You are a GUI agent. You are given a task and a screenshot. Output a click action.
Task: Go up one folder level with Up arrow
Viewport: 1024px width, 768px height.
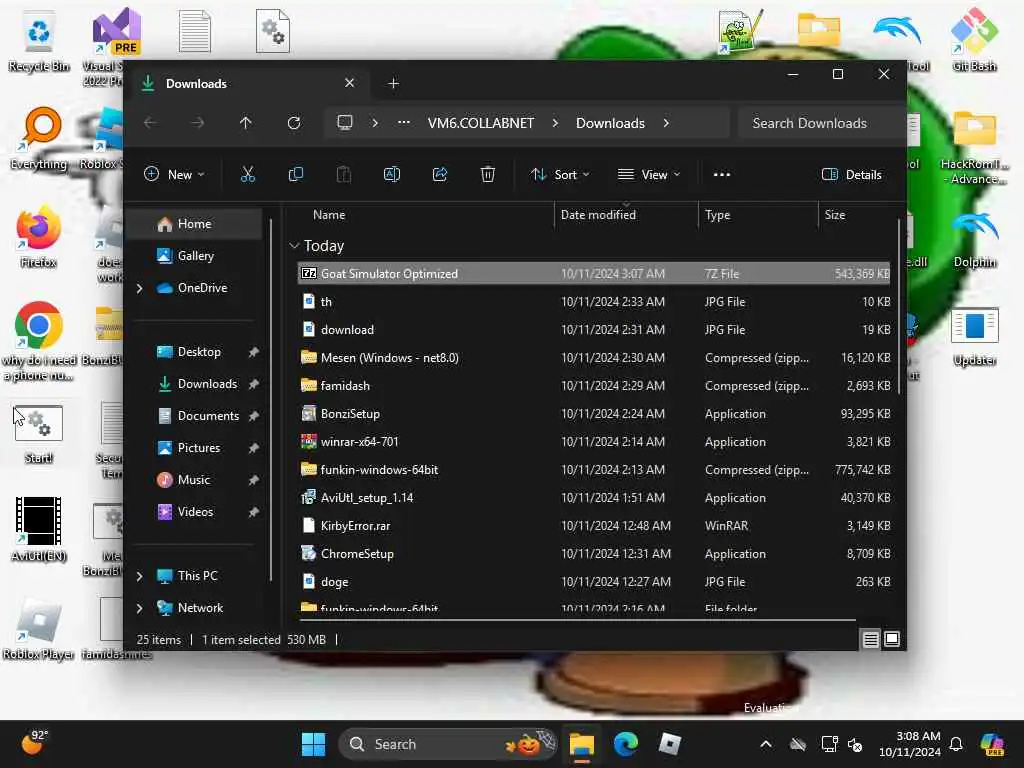pos(246,123)
